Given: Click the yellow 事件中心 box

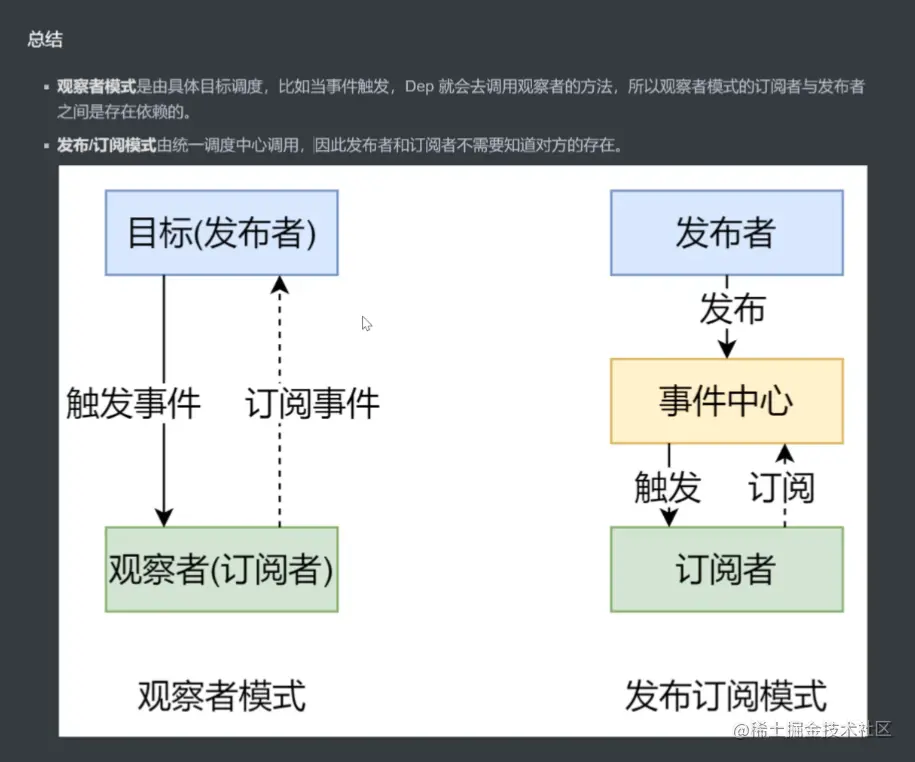Looking at the screenshot, I should pos(726,401).
